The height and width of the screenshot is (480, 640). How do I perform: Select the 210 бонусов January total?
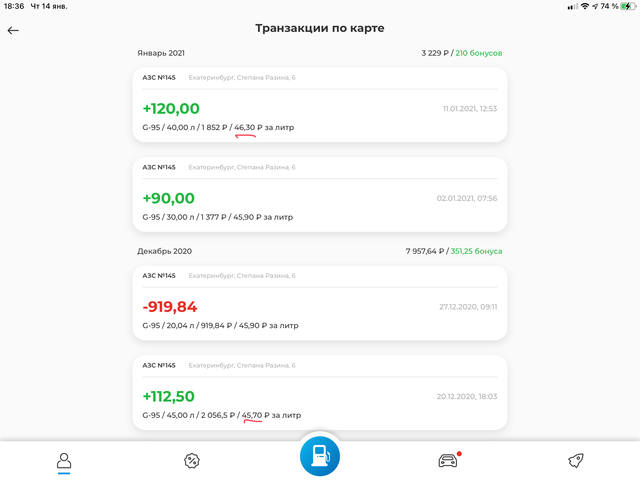click(479, 53)
